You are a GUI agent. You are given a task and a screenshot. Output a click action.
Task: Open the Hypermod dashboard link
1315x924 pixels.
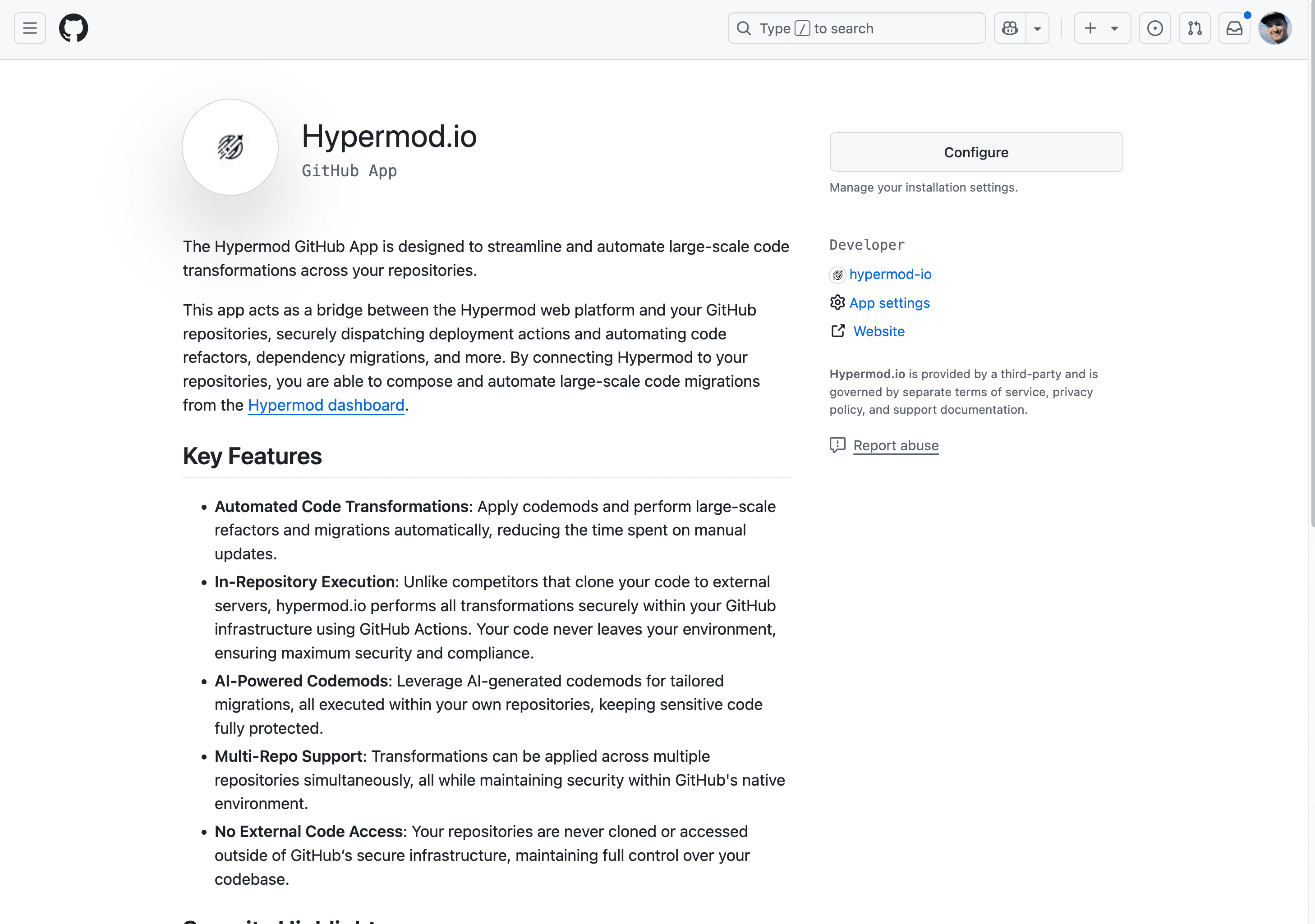tap(326, 405)
